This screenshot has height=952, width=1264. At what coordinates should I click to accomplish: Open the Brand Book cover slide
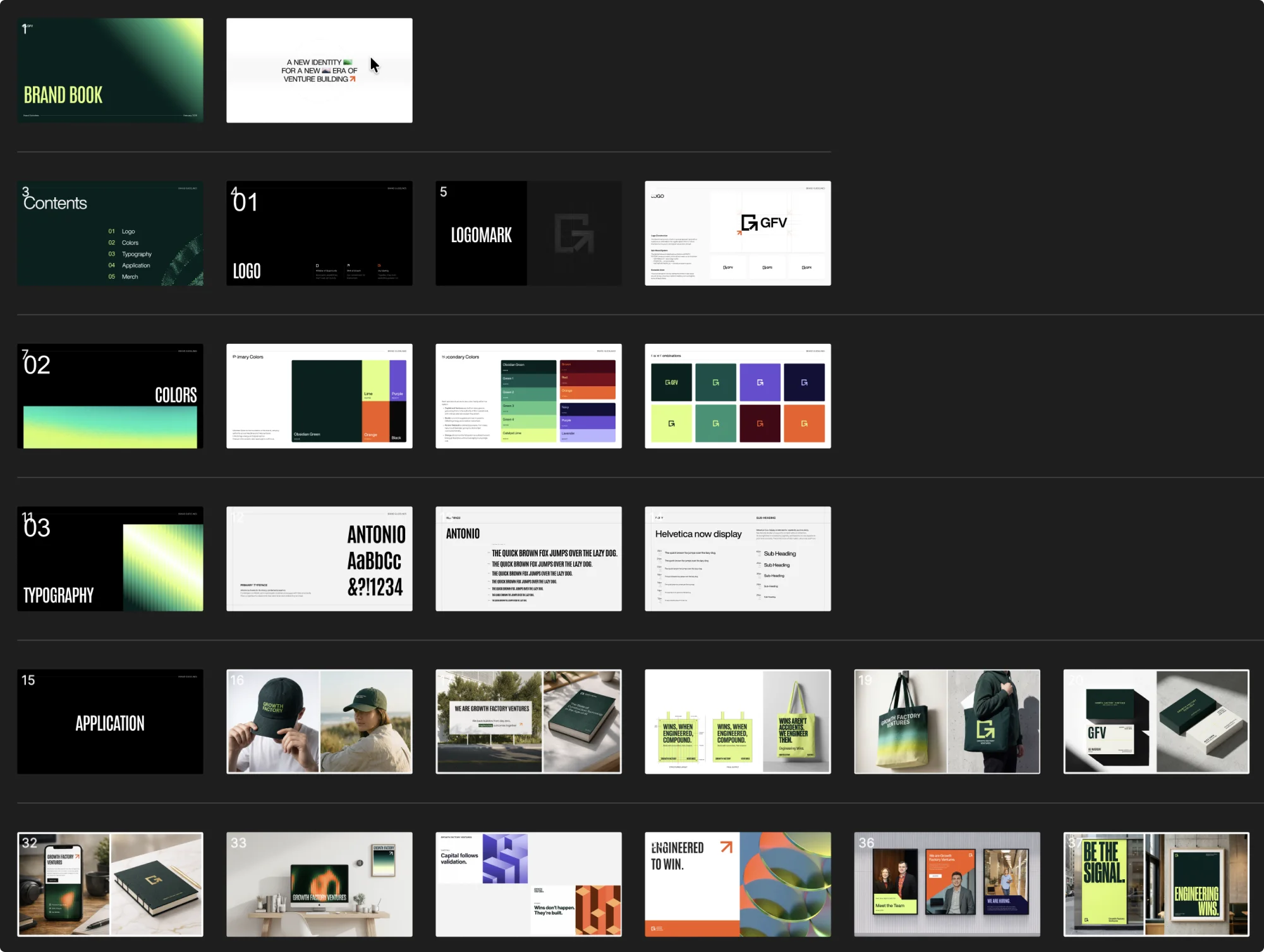pos(110,70)
